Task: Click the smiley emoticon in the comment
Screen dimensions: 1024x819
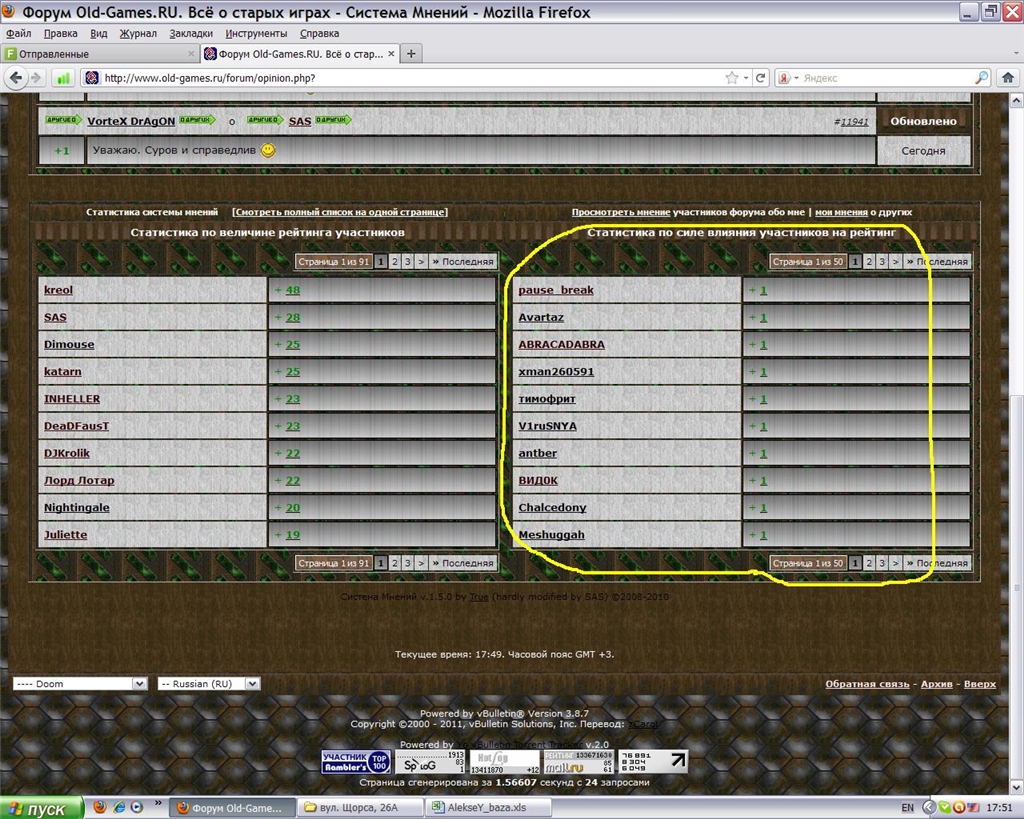Action: pos(268,150)
